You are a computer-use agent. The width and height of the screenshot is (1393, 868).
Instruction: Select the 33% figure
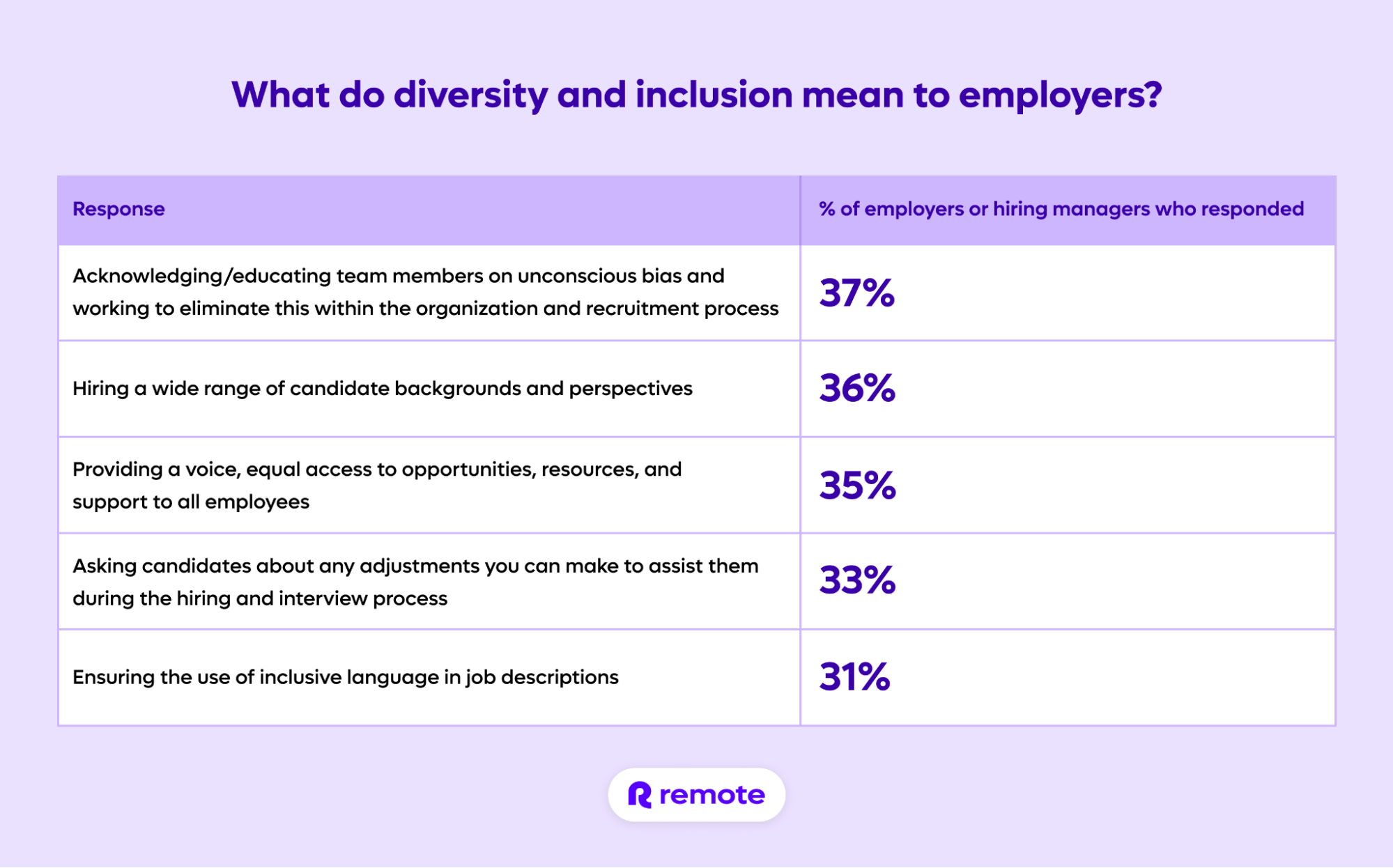tap(857, 580)
